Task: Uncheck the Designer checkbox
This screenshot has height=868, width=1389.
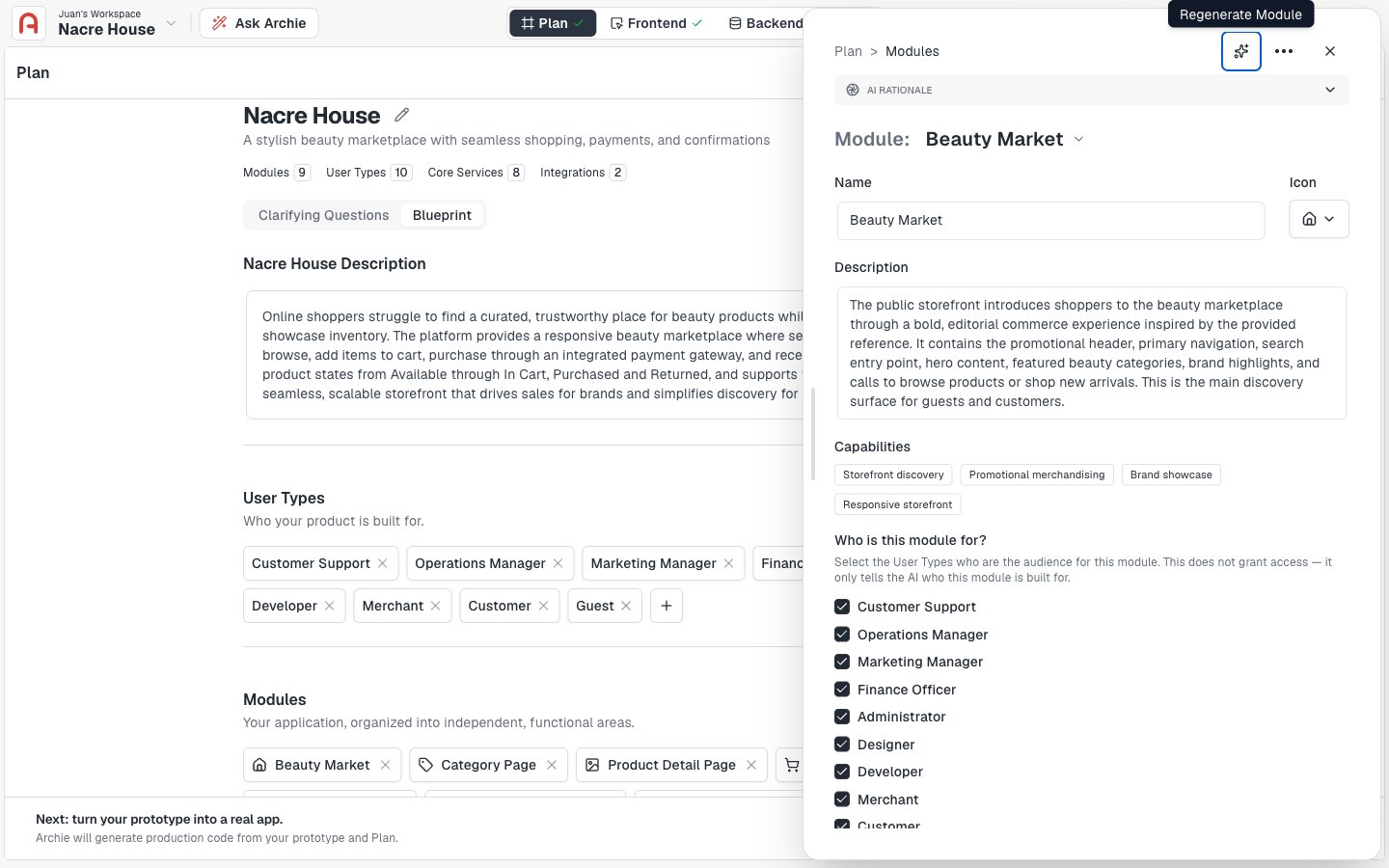Action: 842,745
